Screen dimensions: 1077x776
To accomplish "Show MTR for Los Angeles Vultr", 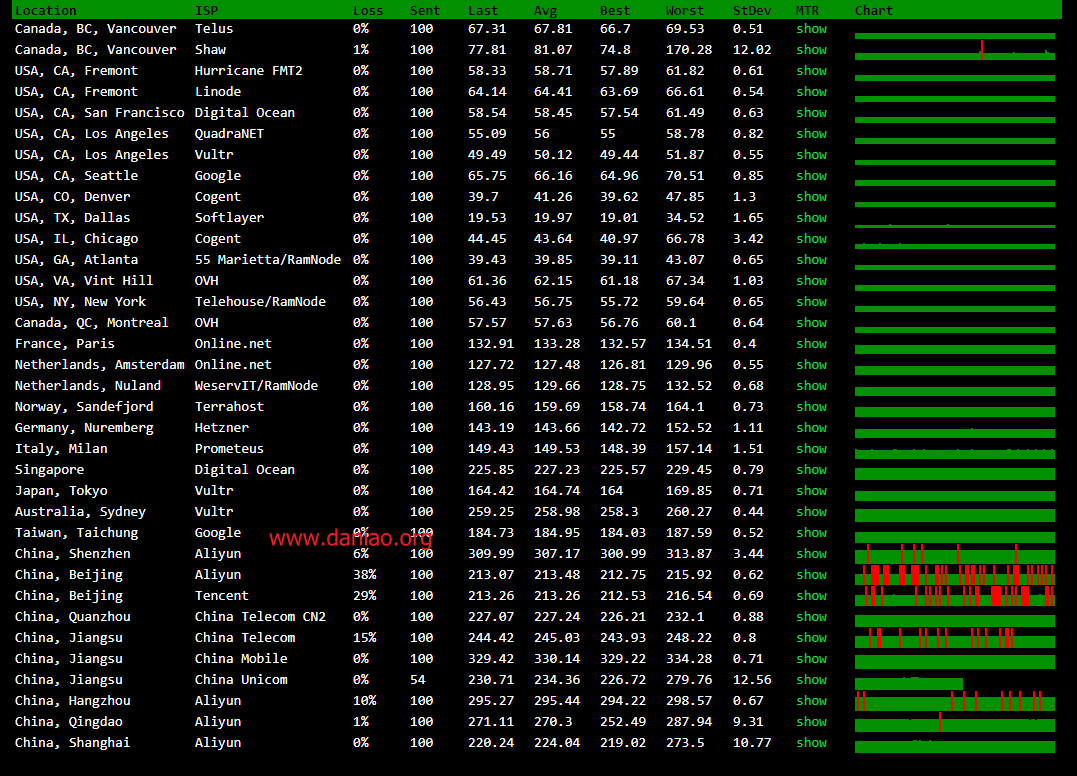I will (811, 155).
